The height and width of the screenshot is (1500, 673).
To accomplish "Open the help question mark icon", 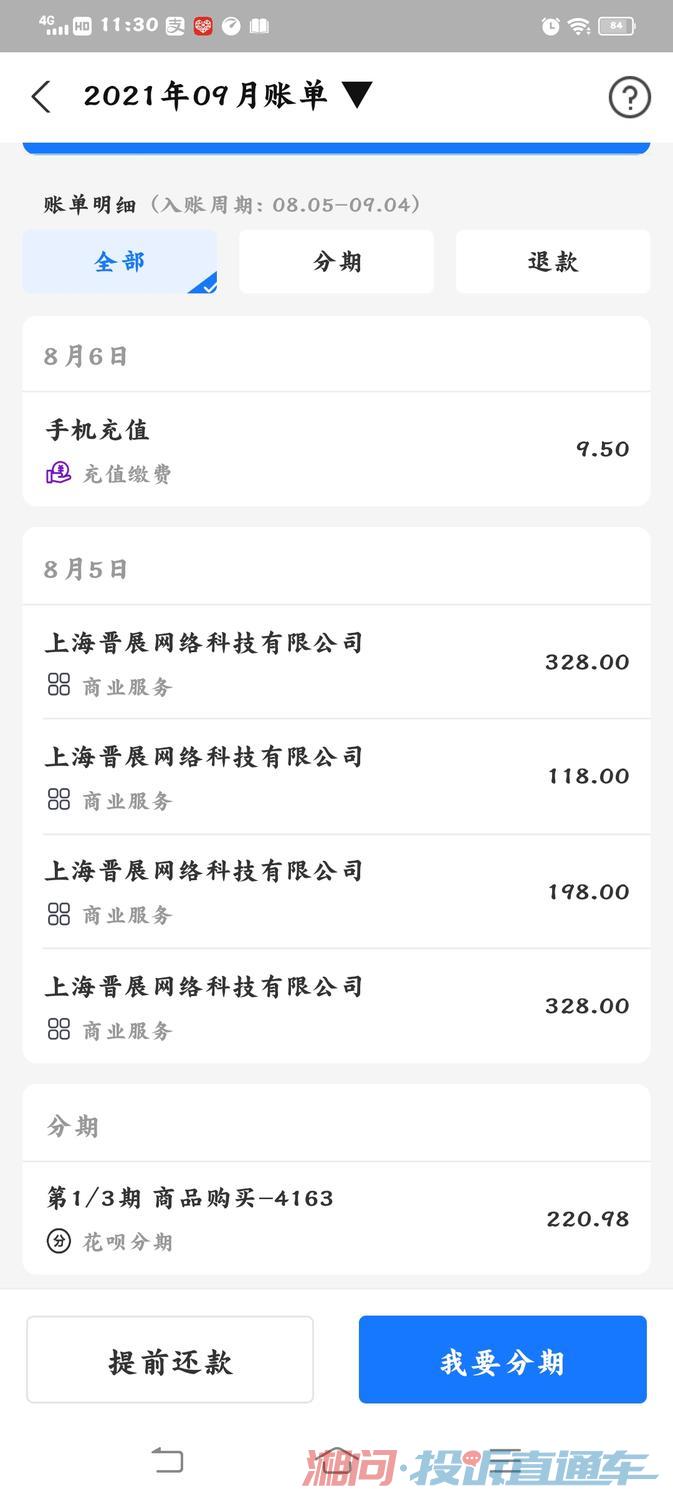I will tap(629, 97).
